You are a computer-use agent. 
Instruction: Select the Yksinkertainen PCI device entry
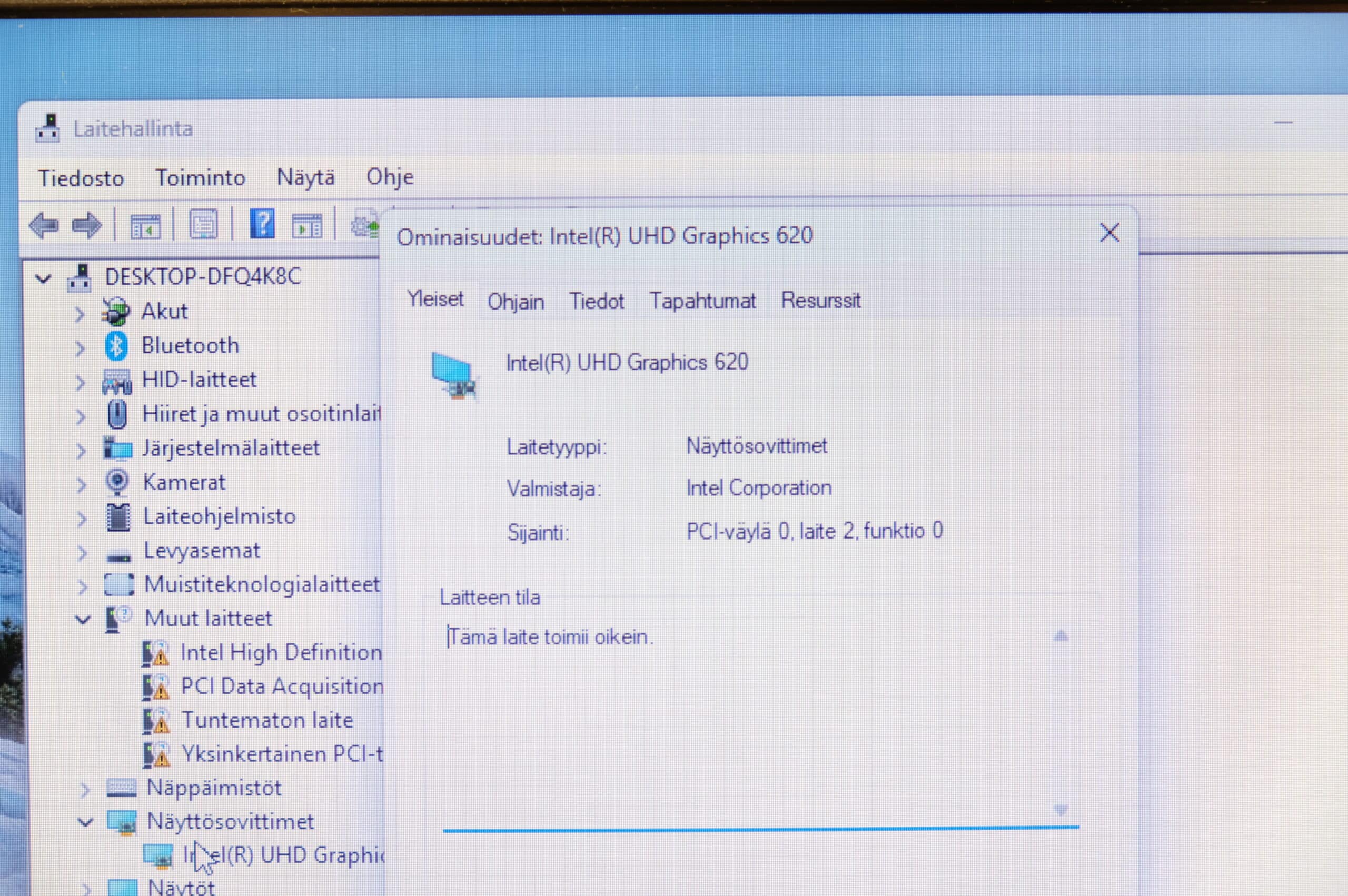(283, 754)
